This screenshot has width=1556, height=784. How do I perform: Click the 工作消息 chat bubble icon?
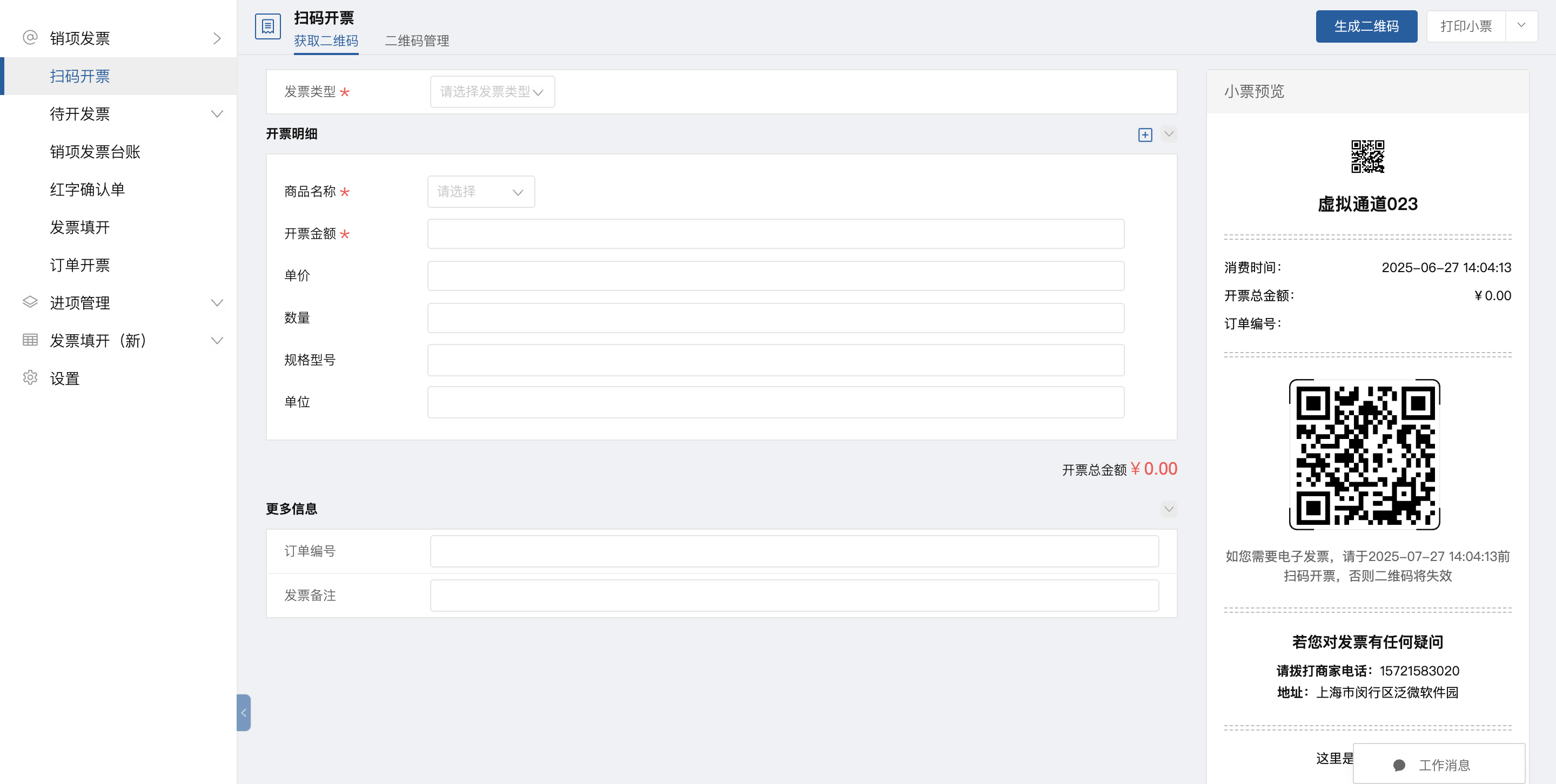(1399, 765)
